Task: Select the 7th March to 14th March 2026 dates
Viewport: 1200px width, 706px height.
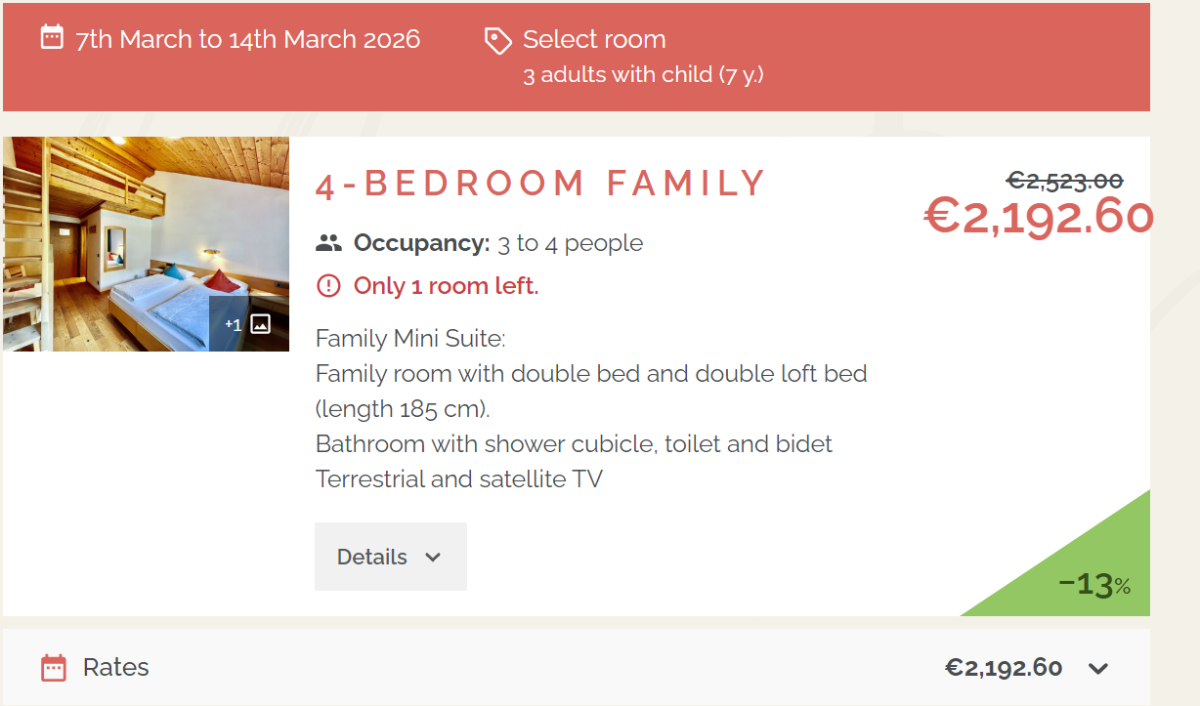Action: coord(248,39)
